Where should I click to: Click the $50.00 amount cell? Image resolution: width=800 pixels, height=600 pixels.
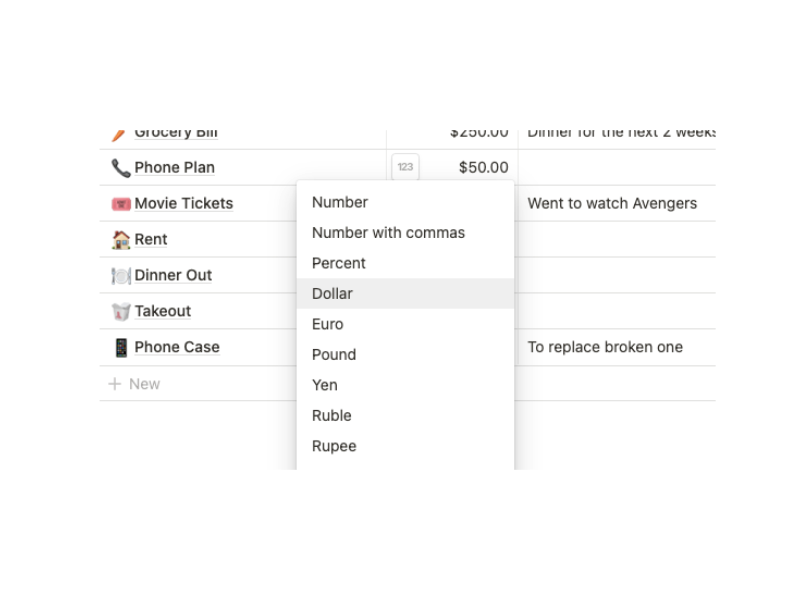pyautogui.click(x=483, y=167)
